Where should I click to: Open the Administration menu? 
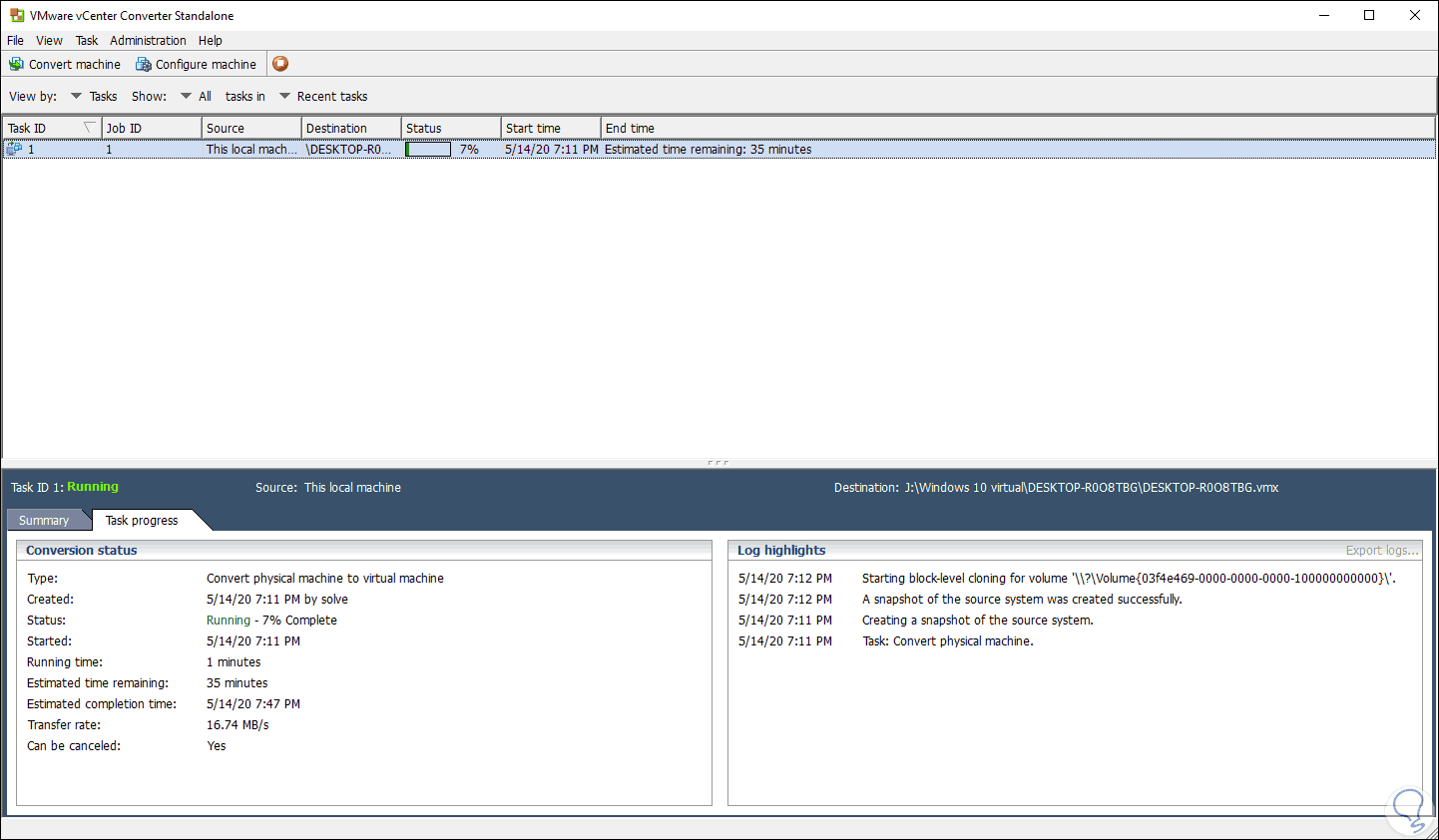click(148, 41)
